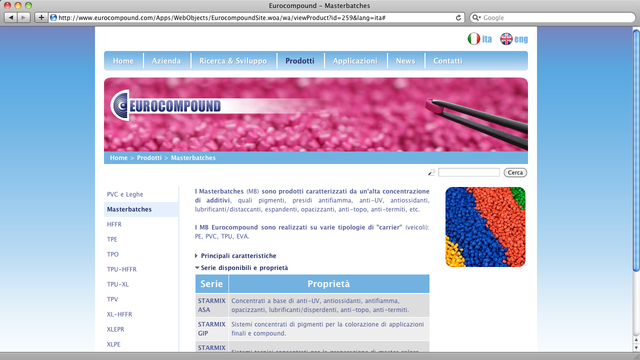
Task: Open the News navigation tab
Action: (x=405, y=61)
